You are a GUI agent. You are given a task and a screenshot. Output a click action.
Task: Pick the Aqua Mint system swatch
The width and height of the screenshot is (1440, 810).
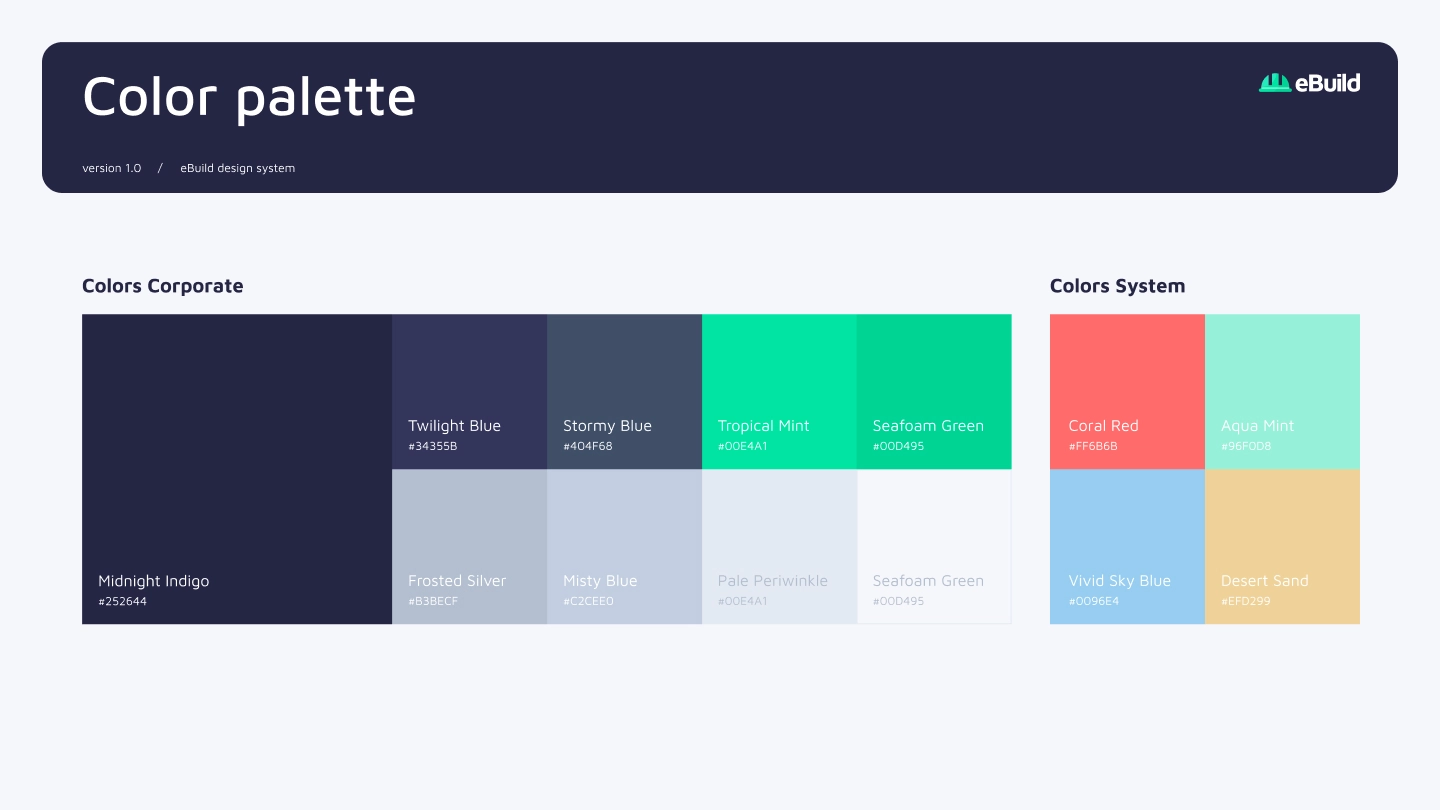point(1282,391)
